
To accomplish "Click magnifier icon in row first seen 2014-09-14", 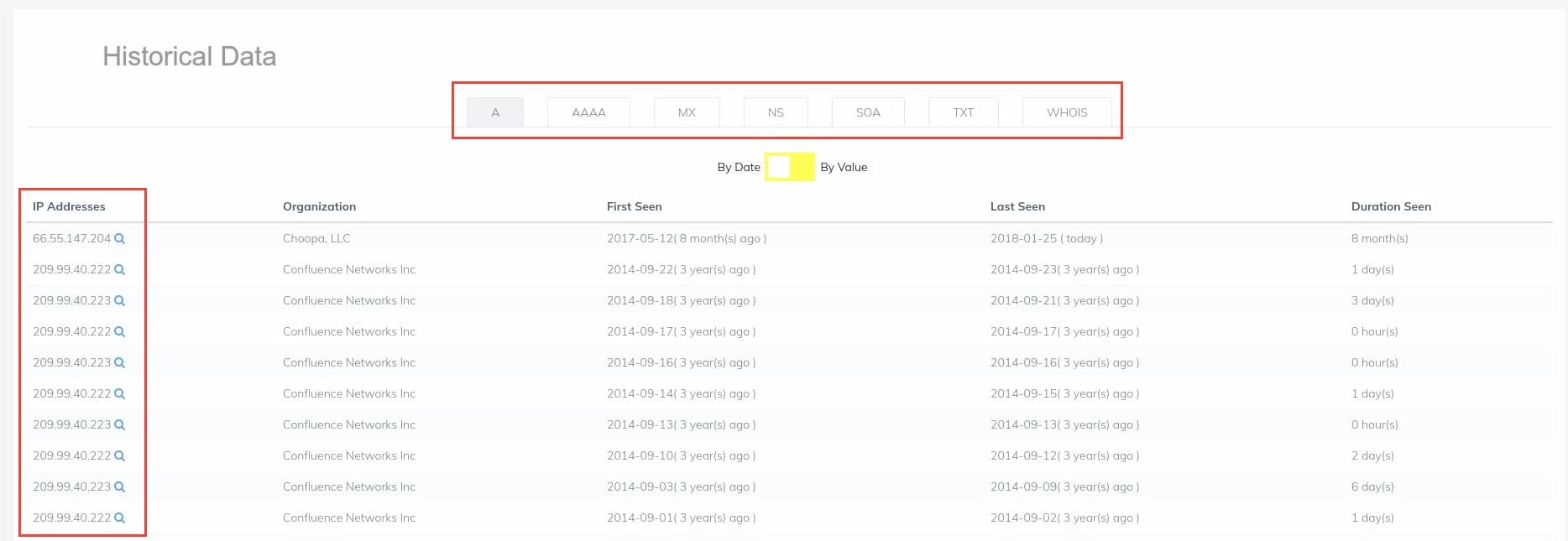I will tap(120, 394).
